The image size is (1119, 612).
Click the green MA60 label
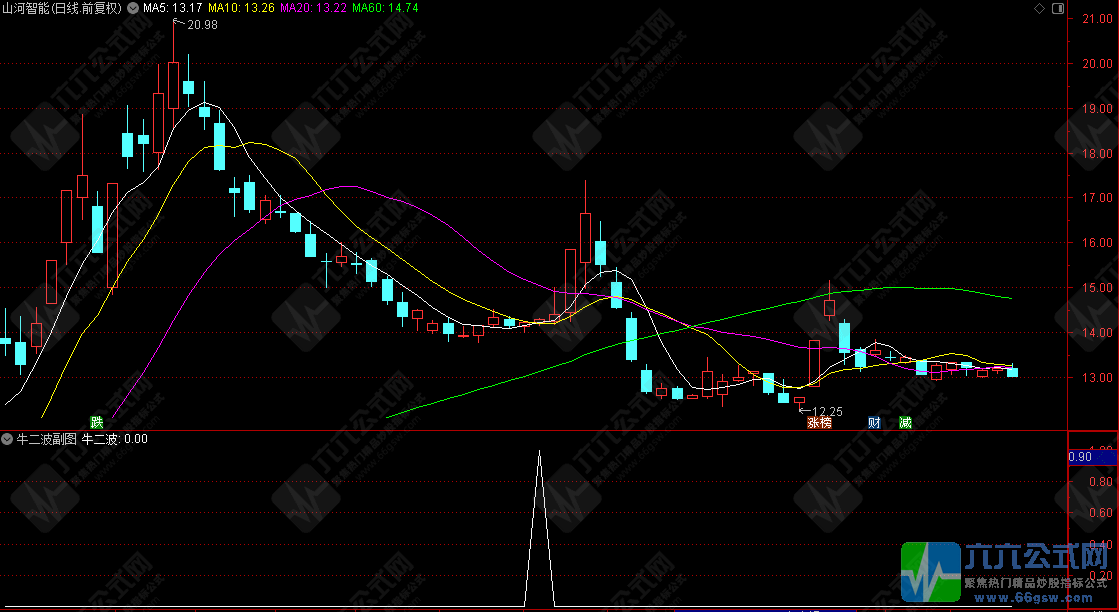[x=385, y=8]
